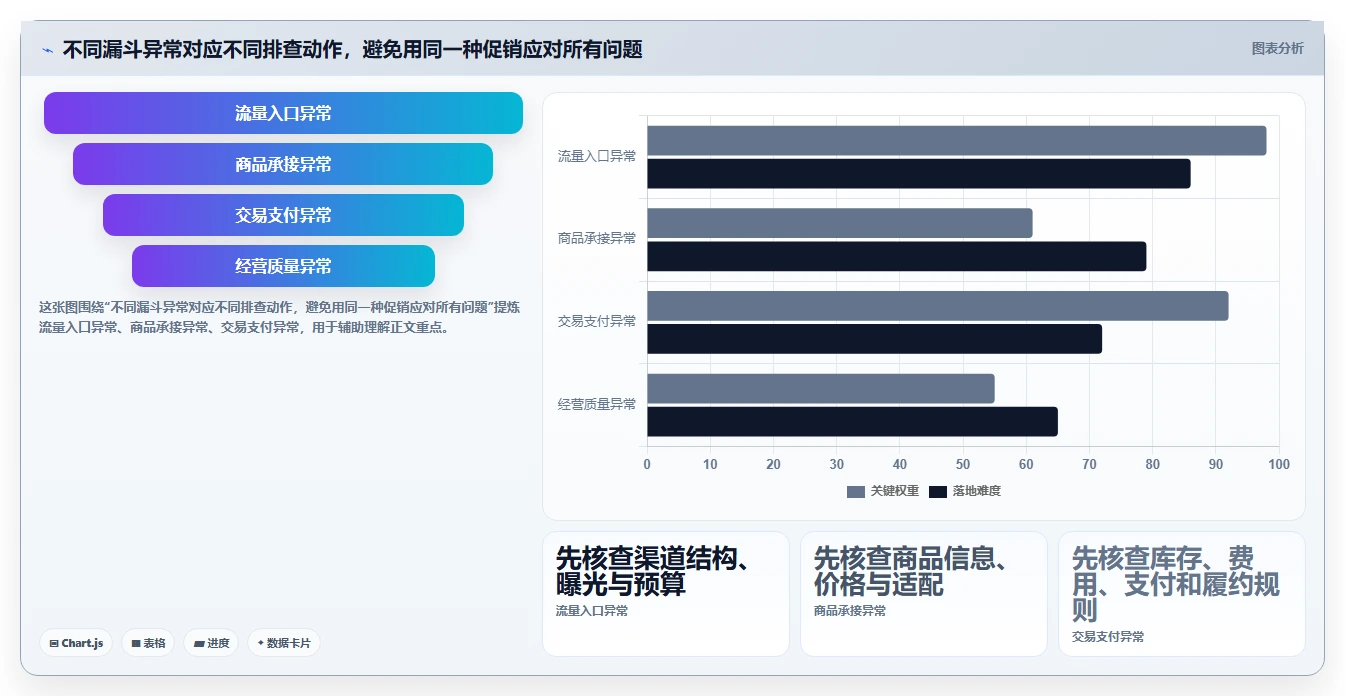Select the 流量入口异常 funnel stage
The height and width of the screenshot is (696, 1345).
pyautogui.click(x=283, y=113)
